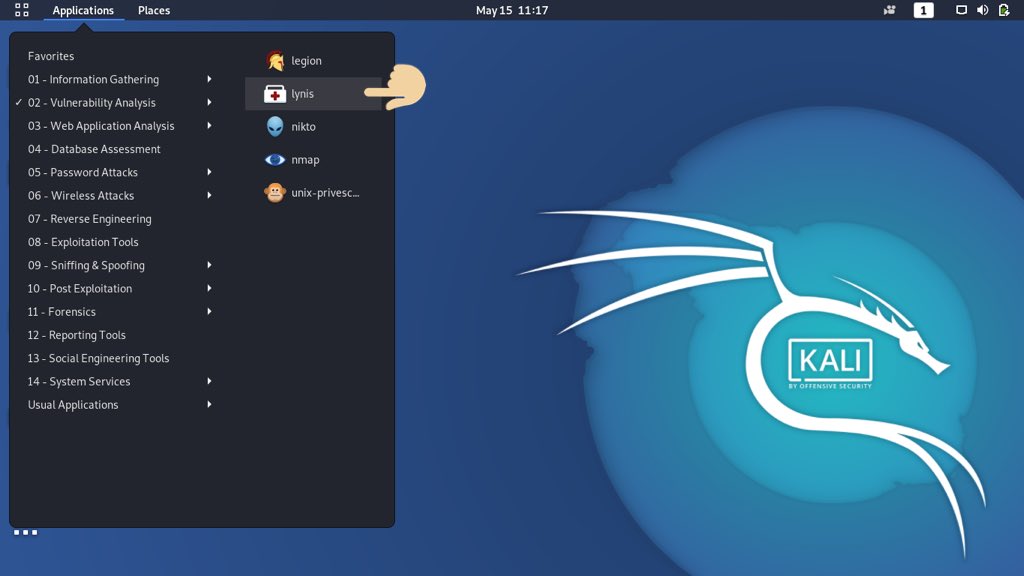Click the 09 - Sniffing & Spoofing label
The width and height of the screenshot is (1024, 576).
[86, 265]
